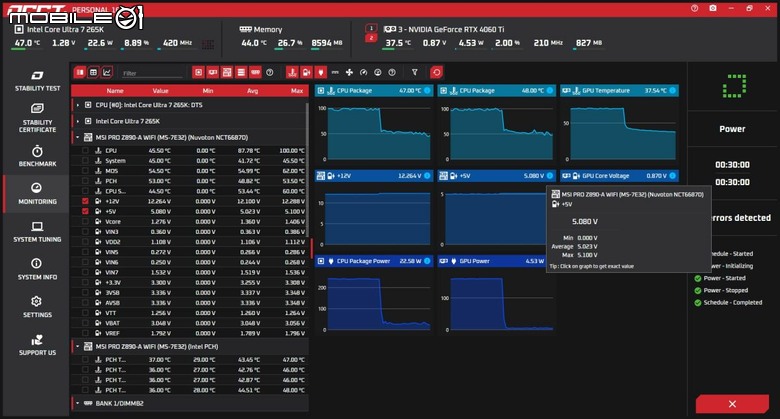
Task: Click the green dotted square status icon
Action: point(734,86)
